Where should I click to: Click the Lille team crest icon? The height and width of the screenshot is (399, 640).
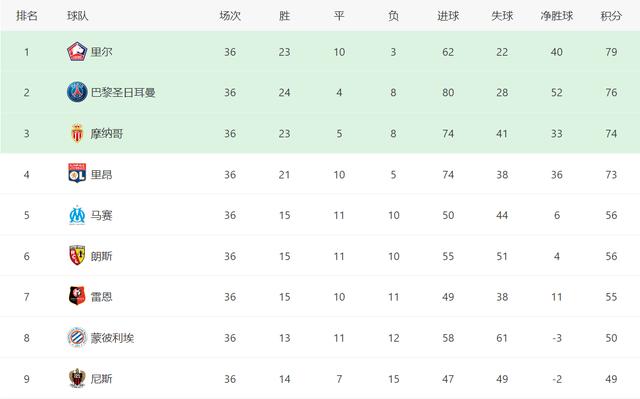pos(77,52)
